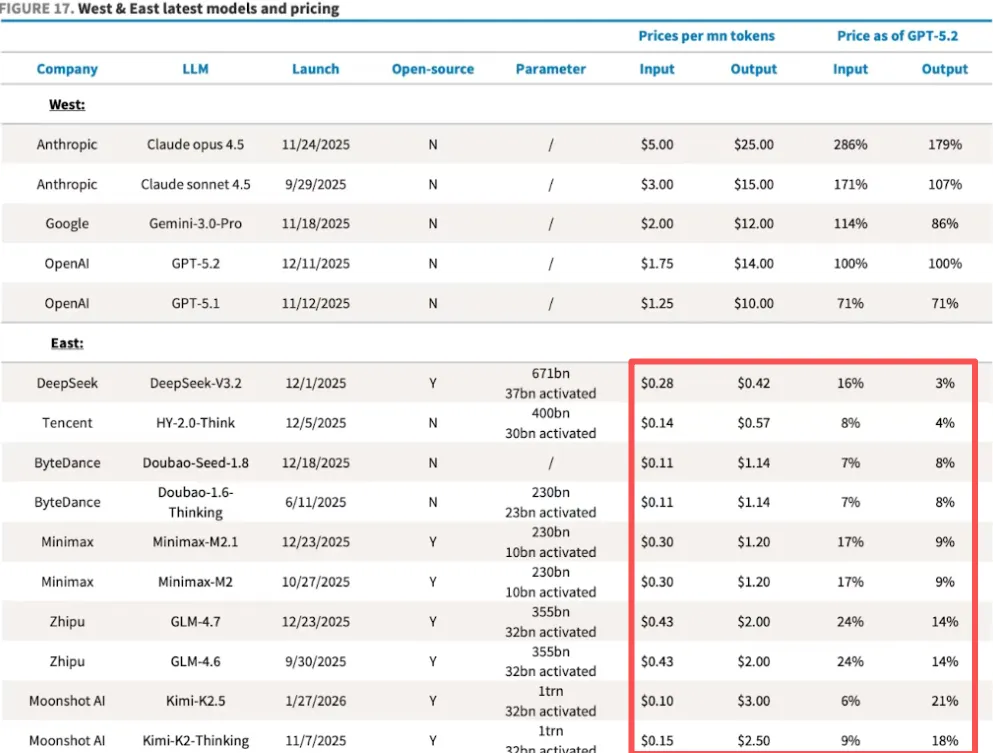The width and height of the screenshot is (993, 753).
Task: Click the 'Claude opus 4.5' cell
Action: pyautogui.click(x=195, y=144)
